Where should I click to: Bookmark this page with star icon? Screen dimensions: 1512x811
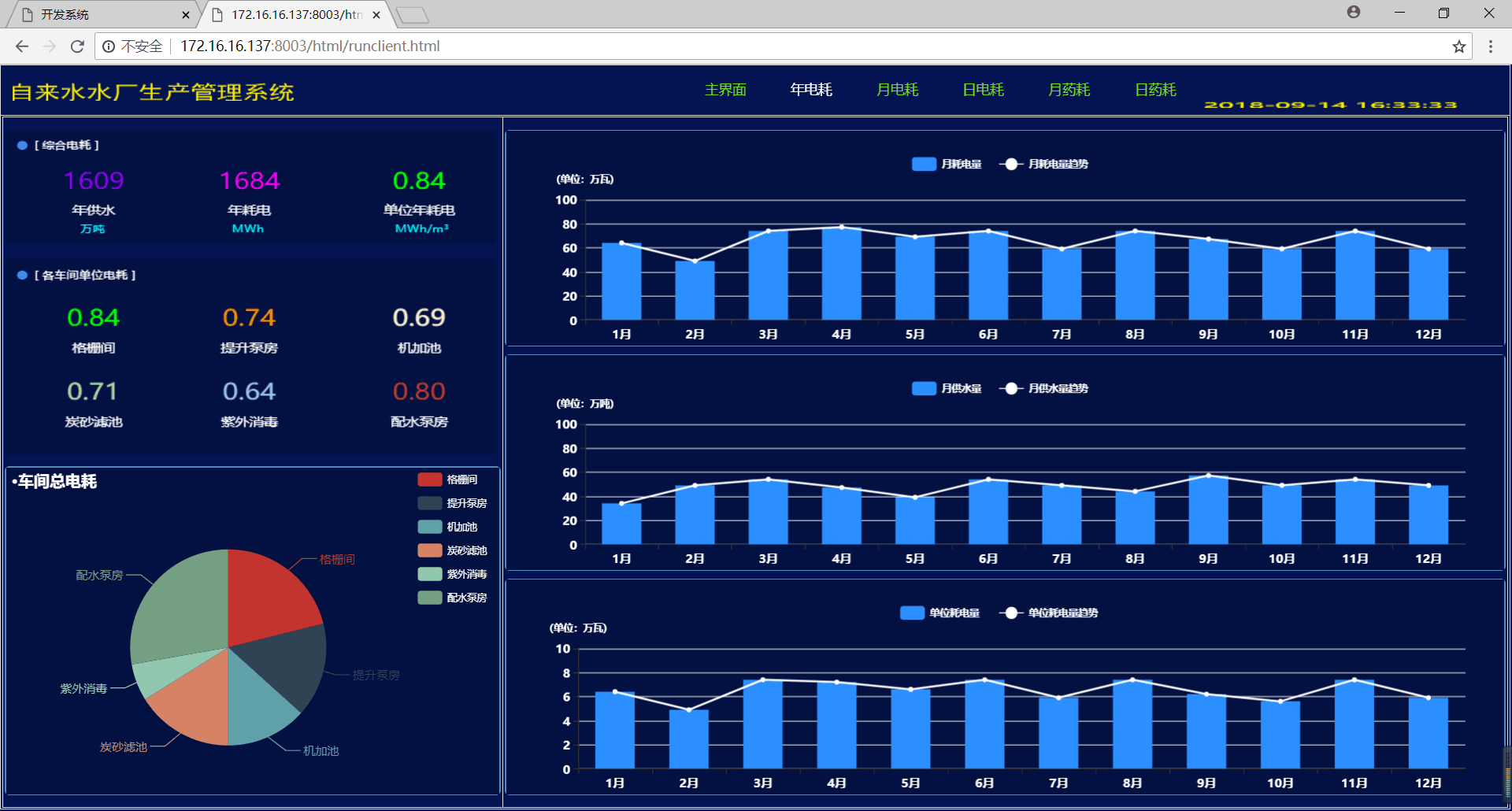(x=1459, y=46)
